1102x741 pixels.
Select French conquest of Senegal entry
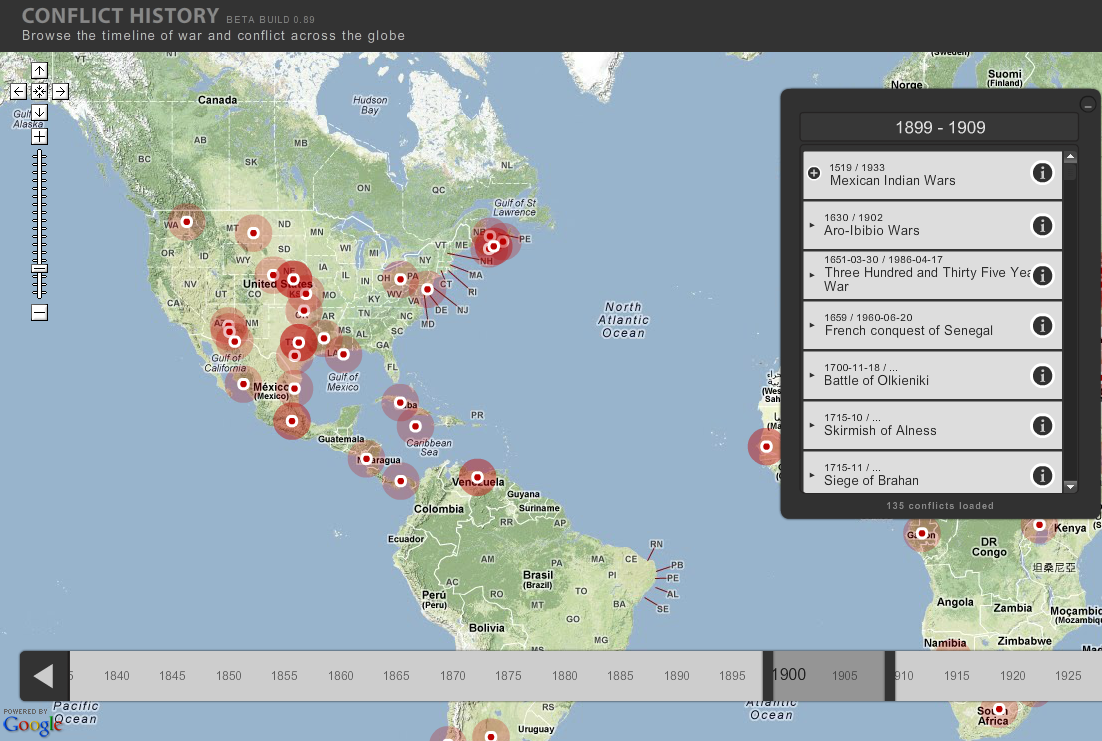coord(932,326)
